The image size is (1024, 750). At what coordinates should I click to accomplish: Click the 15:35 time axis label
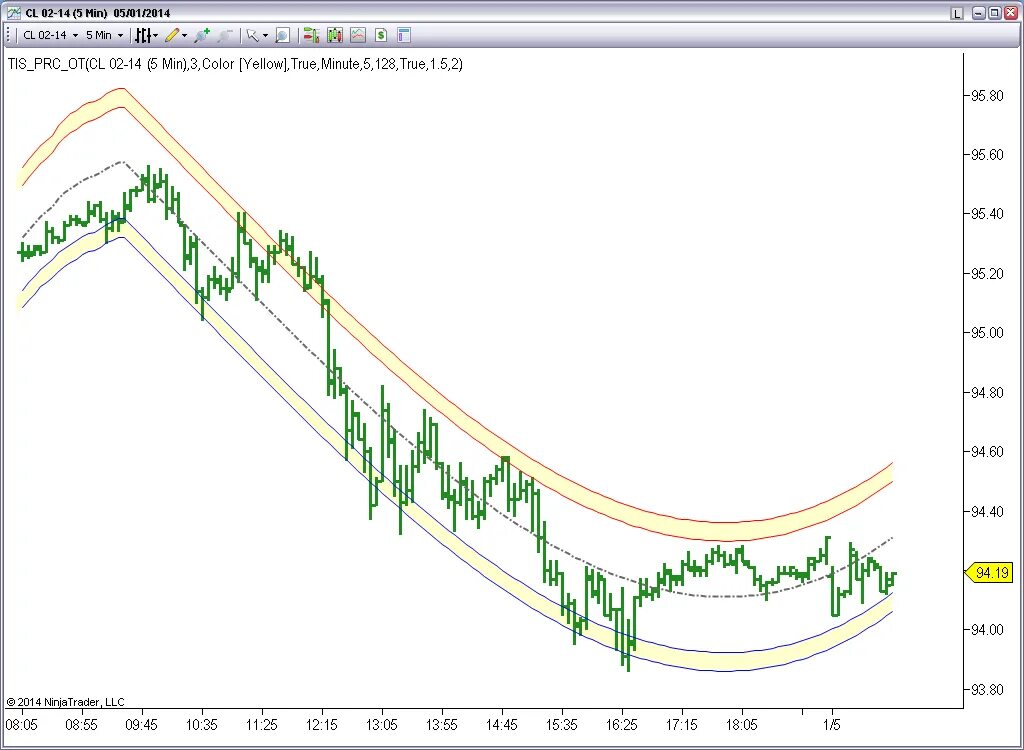click(x=562, y=725)
